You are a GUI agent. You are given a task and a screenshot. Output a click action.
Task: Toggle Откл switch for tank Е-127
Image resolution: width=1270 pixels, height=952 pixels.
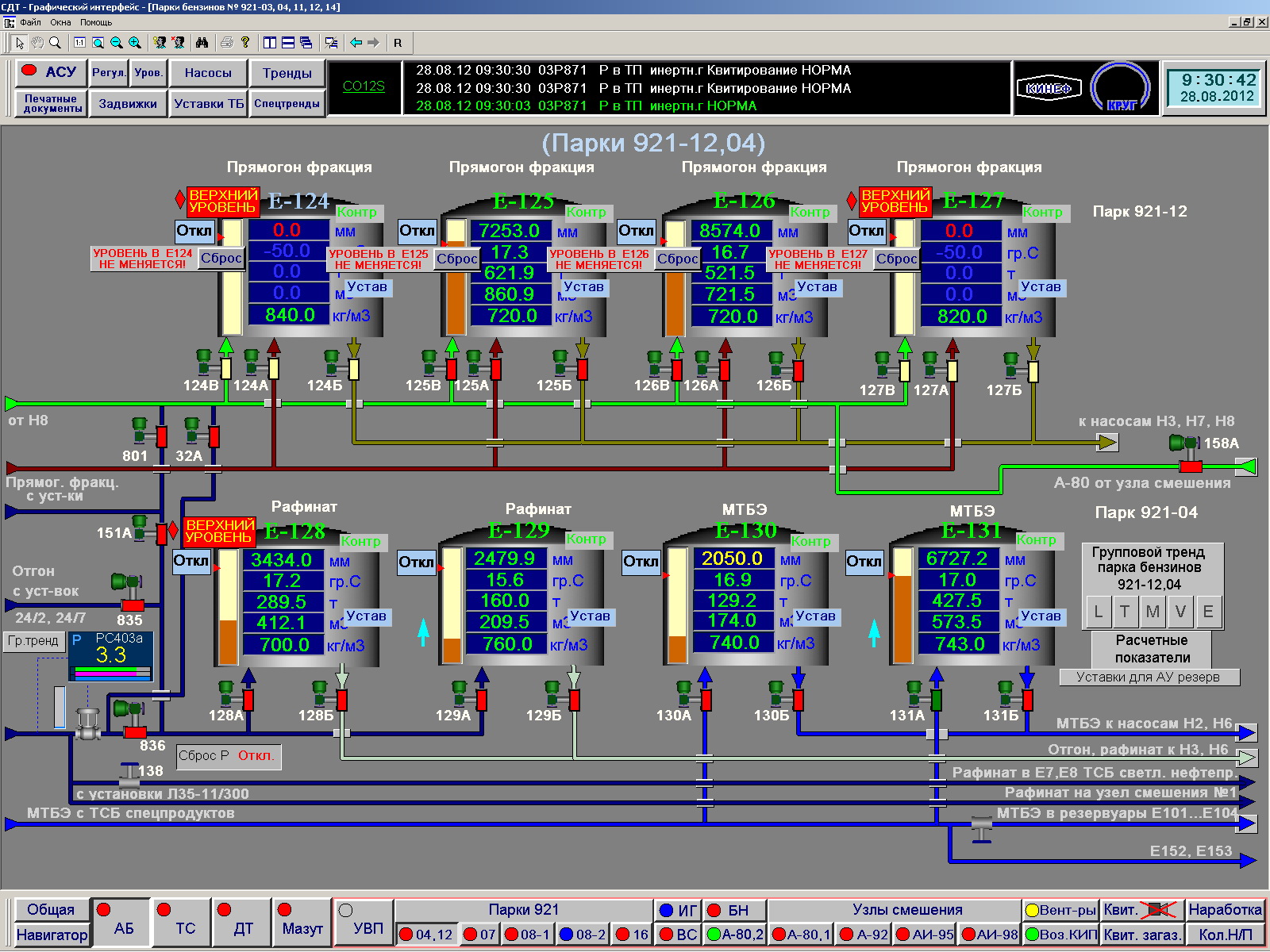866,231
